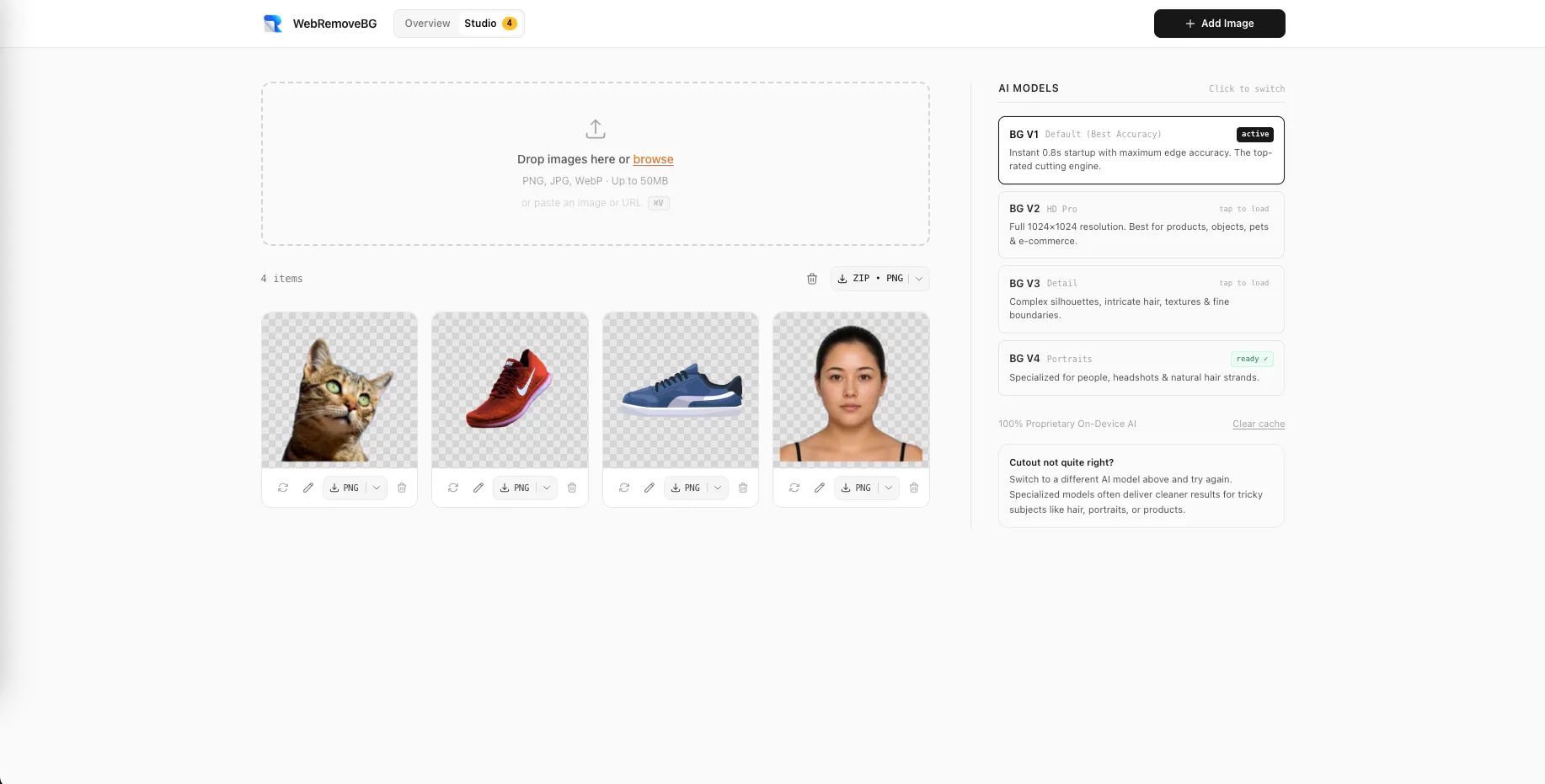This screenshot has width=1545, height=784.
Task: Expand format options for red shoe
Action: 547,488
